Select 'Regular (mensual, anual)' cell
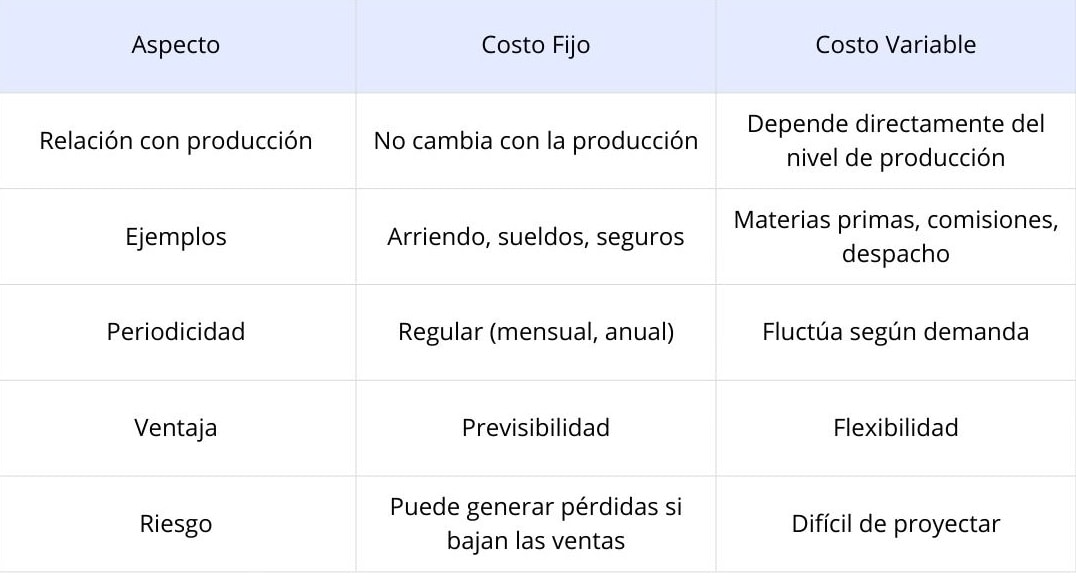This screenshot has width=1076, height=578. click(x=536, y=332)
